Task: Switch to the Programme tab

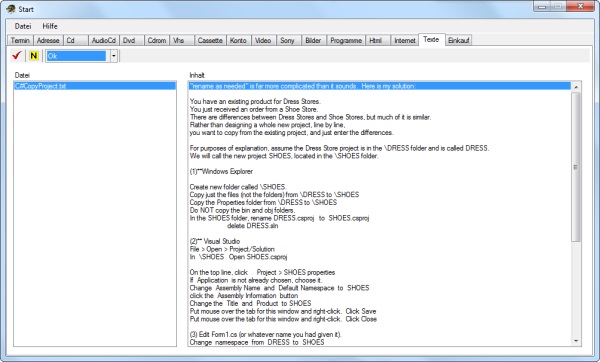Action: coord(346,40)
